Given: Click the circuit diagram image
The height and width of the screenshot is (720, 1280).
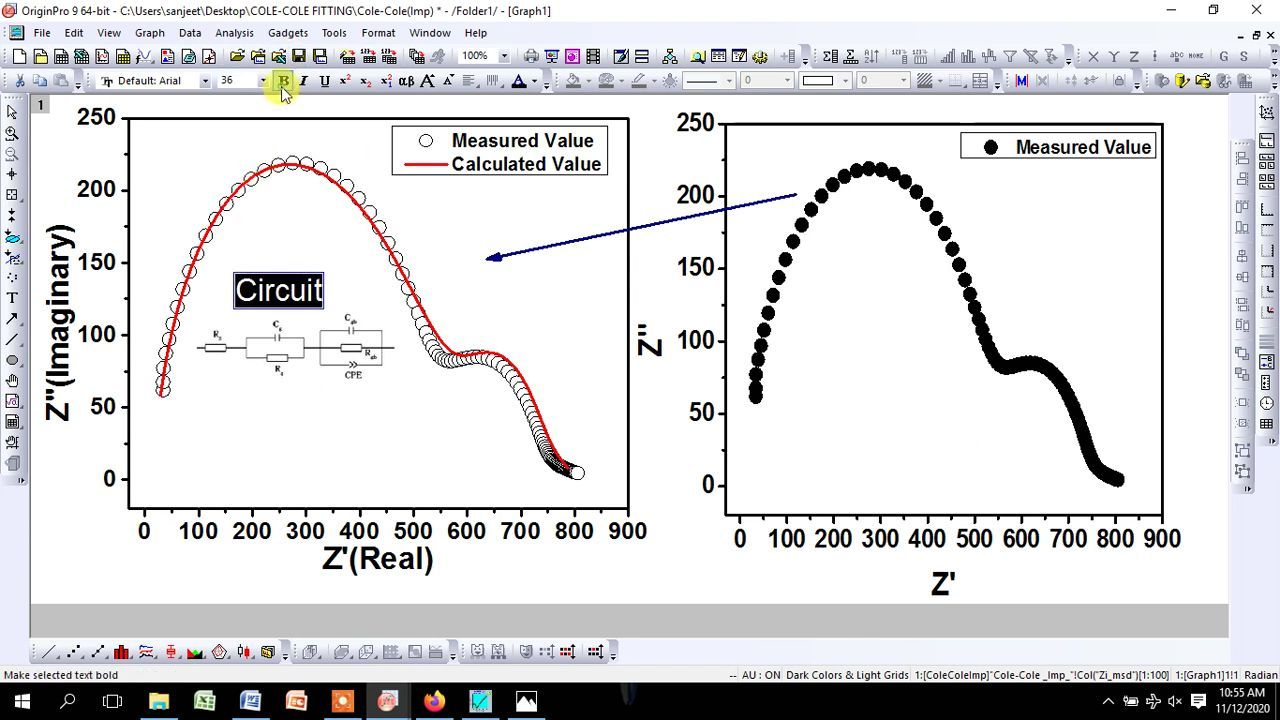Looking at the screenshot, I should [296, 348].
